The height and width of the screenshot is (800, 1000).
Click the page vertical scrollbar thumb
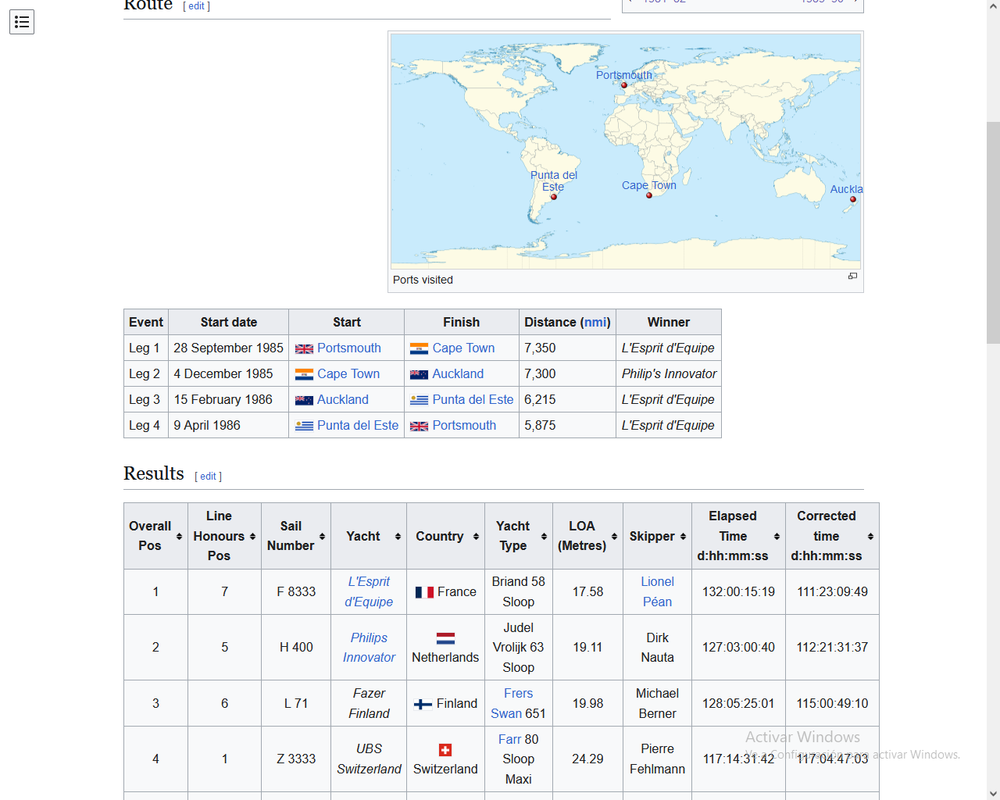pos(993,233)
